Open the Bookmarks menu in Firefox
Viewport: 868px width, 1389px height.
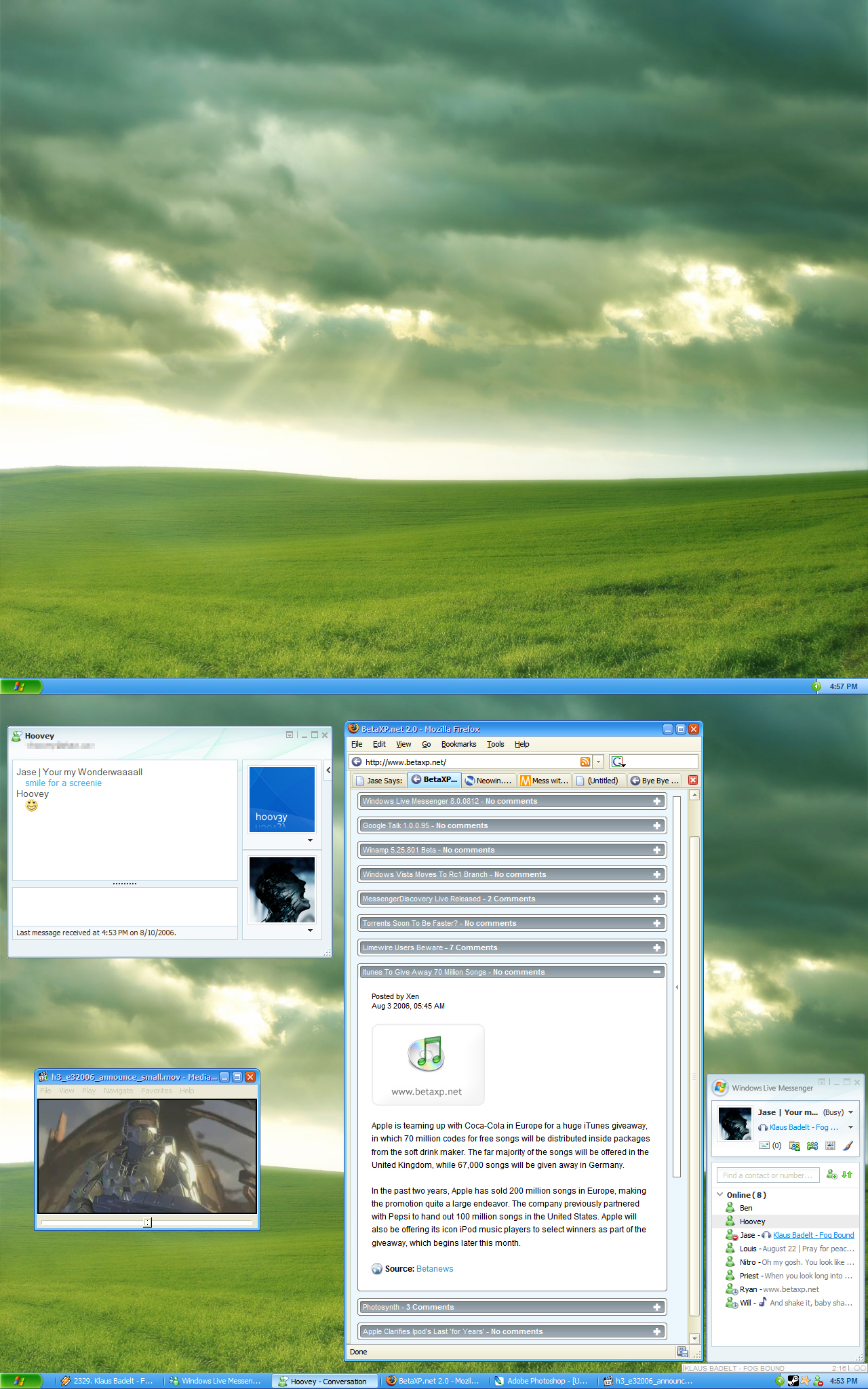tap(458, 744)
